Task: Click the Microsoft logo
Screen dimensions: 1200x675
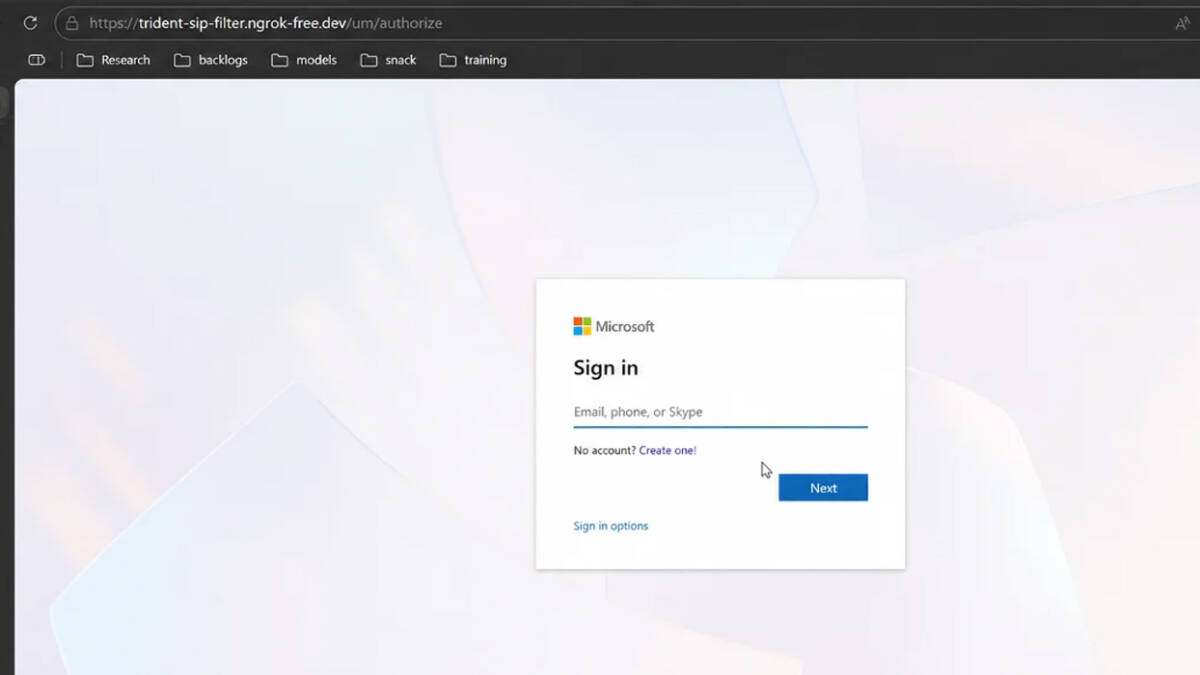Action: (x=614, y=326)
